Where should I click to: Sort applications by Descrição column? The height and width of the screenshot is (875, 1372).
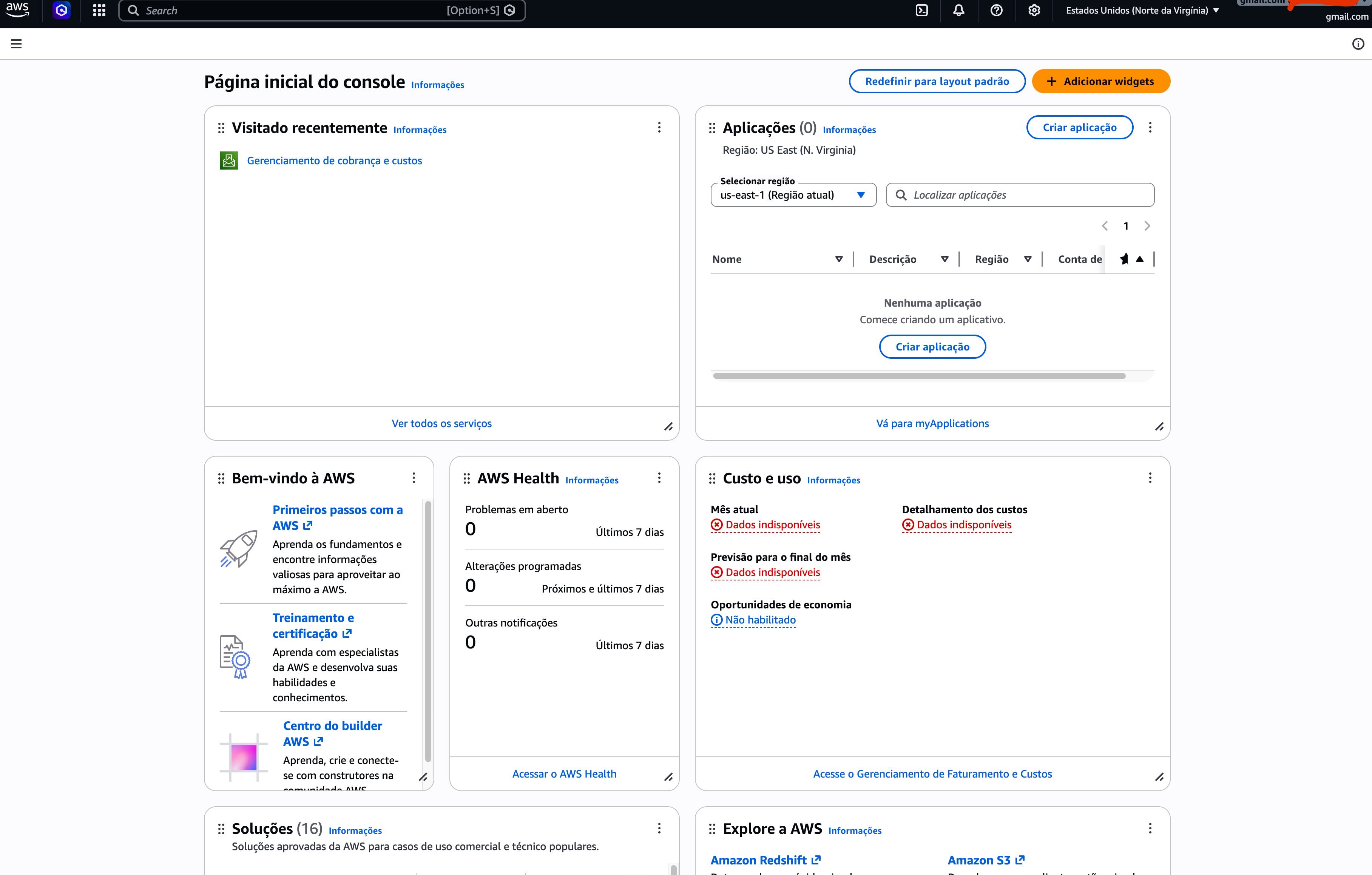pyautogui.click(x=945, y=259)
